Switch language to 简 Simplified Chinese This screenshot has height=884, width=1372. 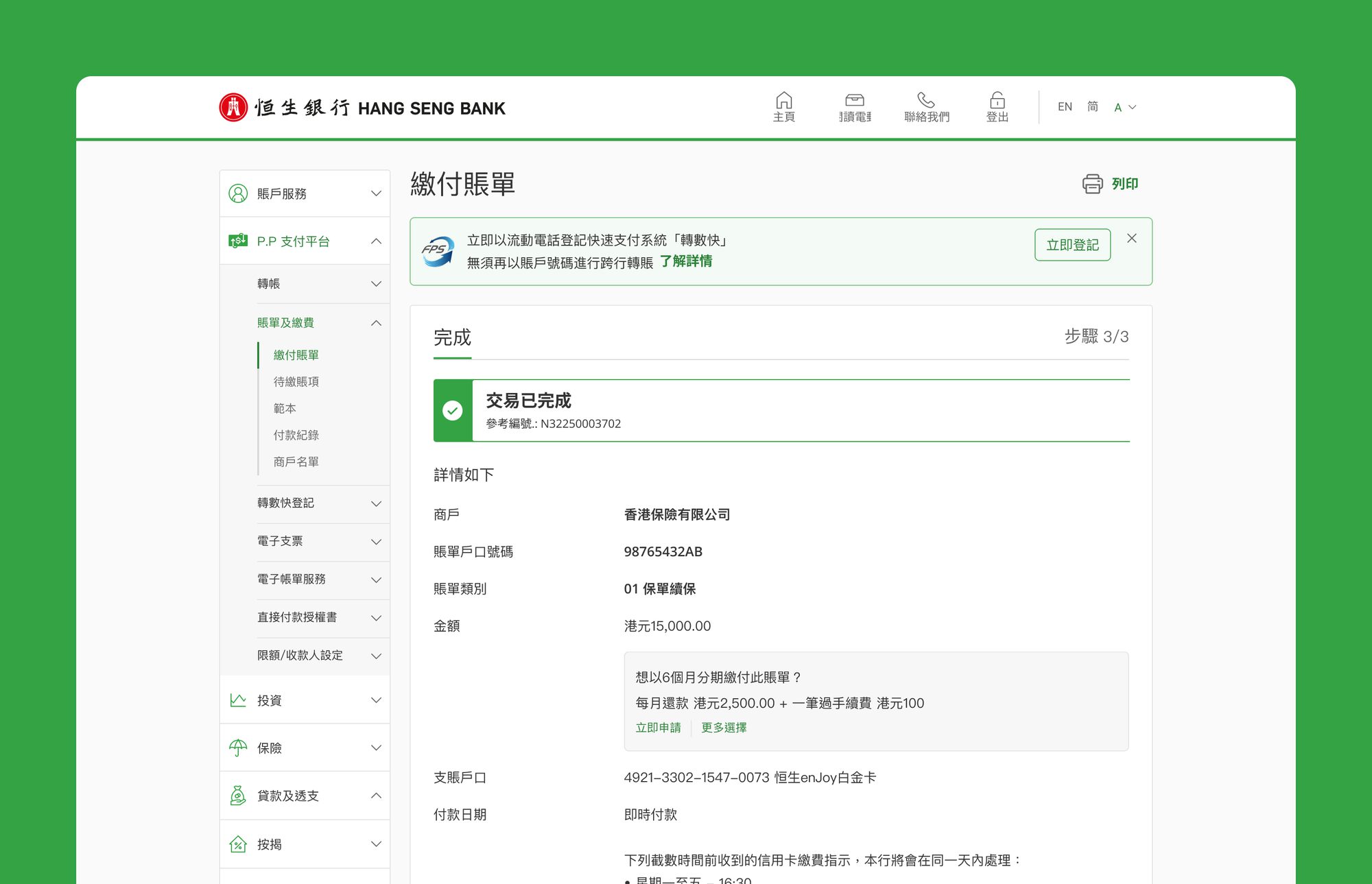pyautogui.click(x=1093, y=106)
